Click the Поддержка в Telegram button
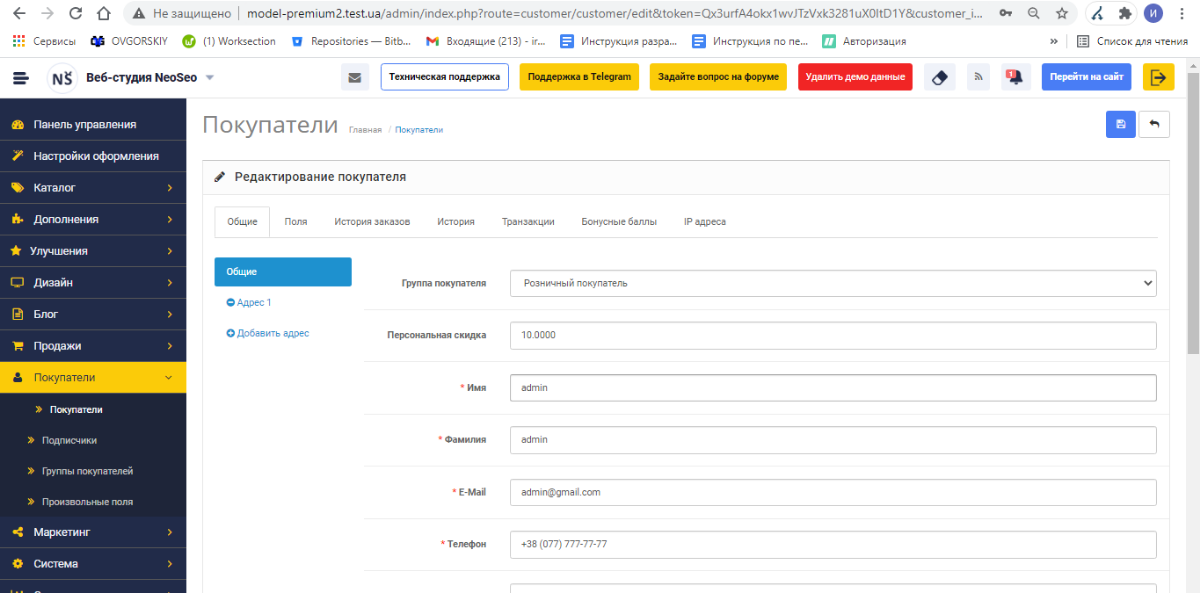 click(x=579, y=77)
